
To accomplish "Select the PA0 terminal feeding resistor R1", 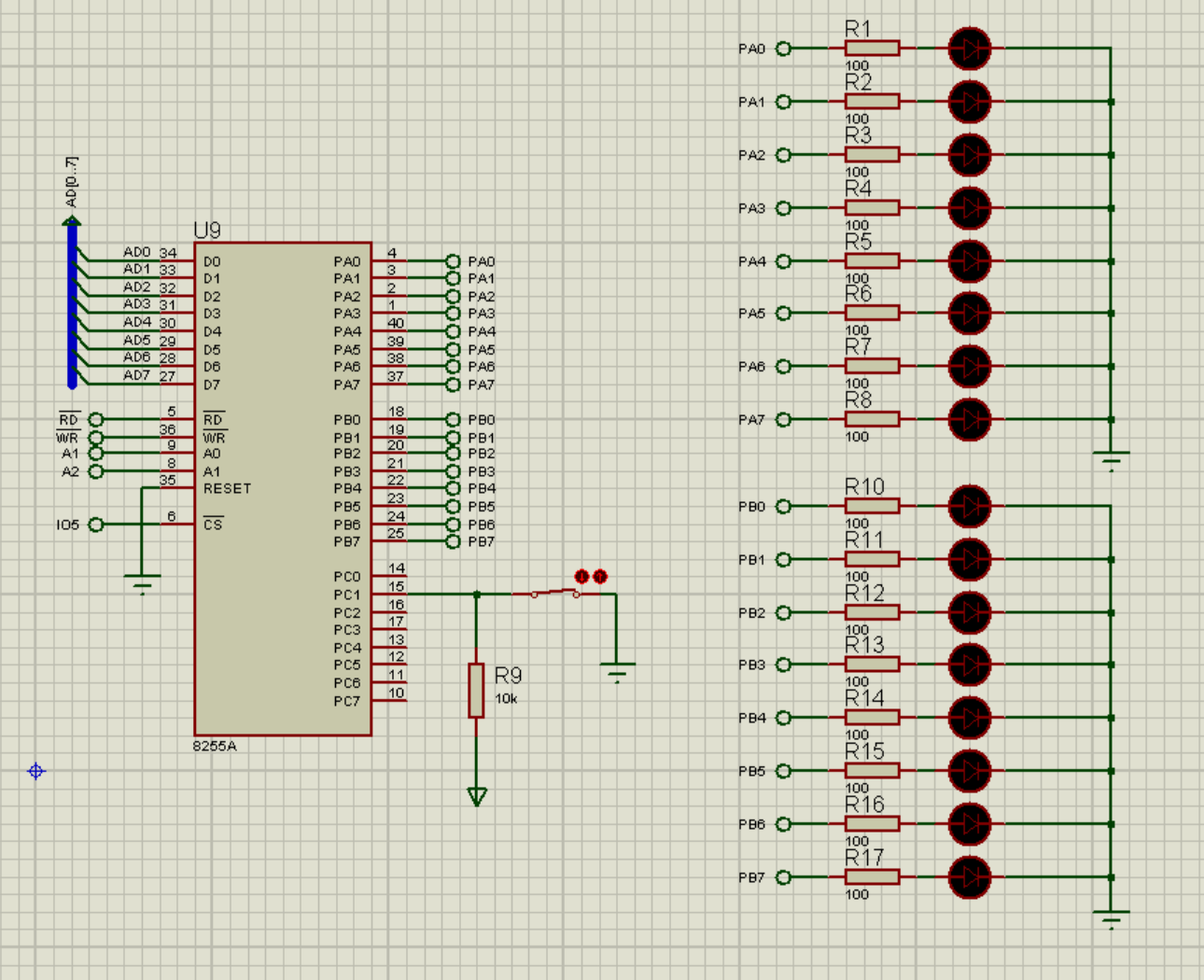I will pyautogui.click(x=783, y=49).
